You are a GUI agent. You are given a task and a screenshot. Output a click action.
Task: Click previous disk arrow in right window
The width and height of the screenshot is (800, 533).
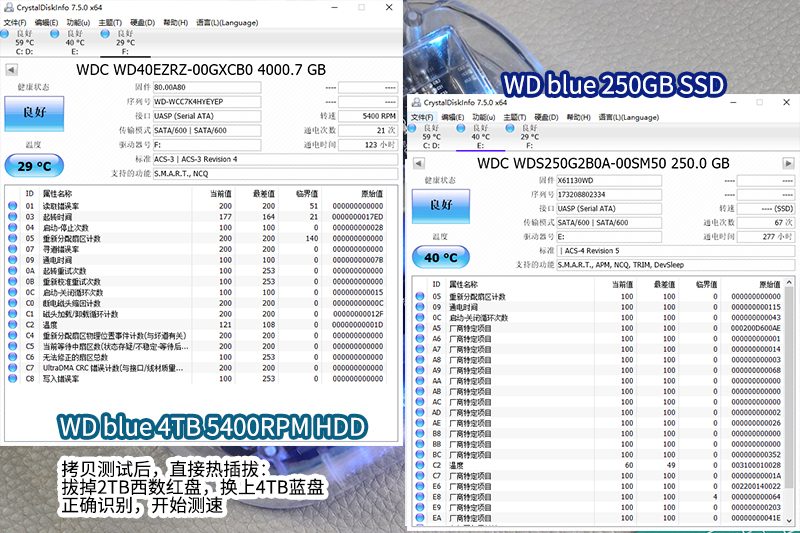pos(418,164)
